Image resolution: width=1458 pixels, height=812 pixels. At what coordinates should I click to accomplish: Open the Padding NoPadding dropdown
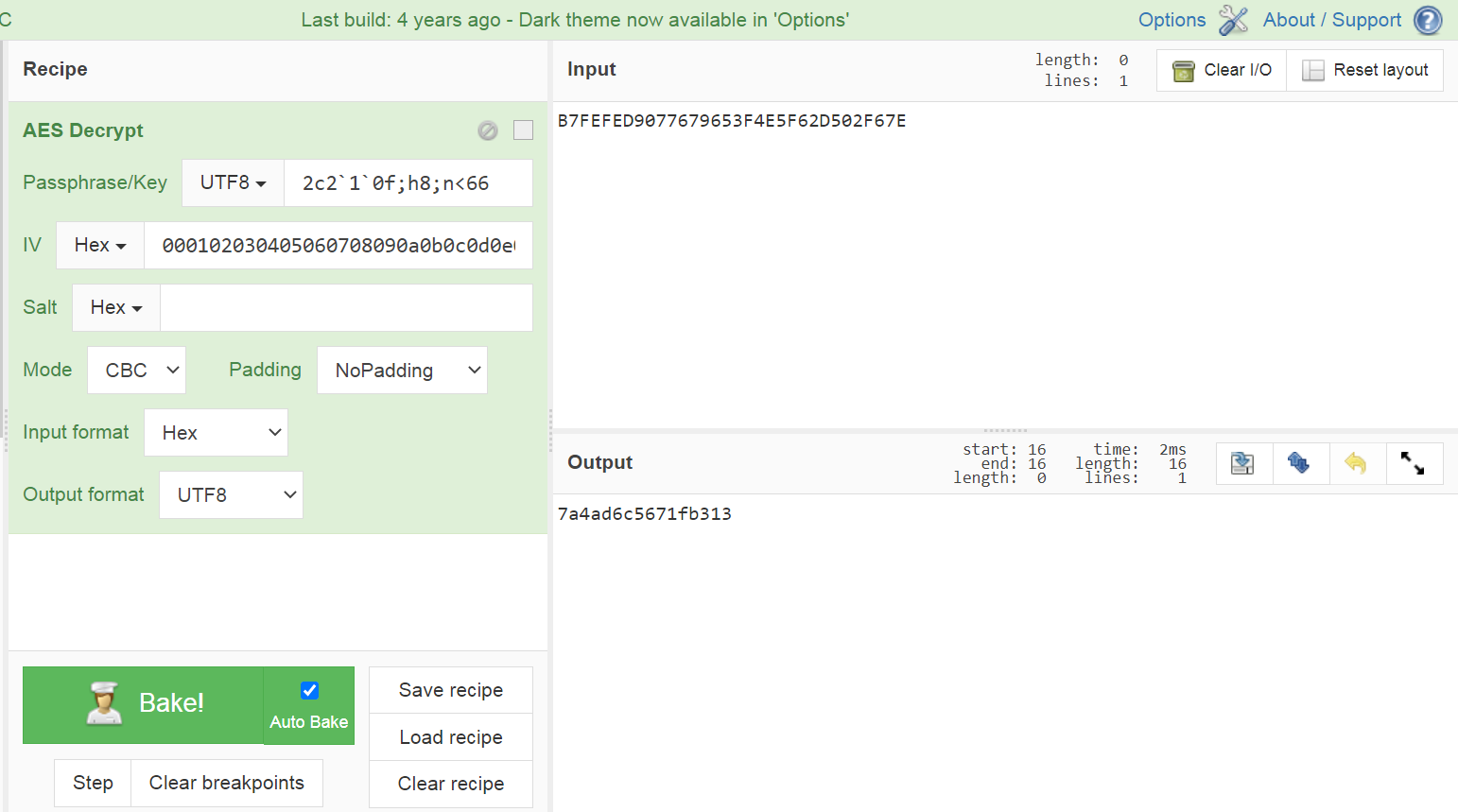tap(402, 370)
